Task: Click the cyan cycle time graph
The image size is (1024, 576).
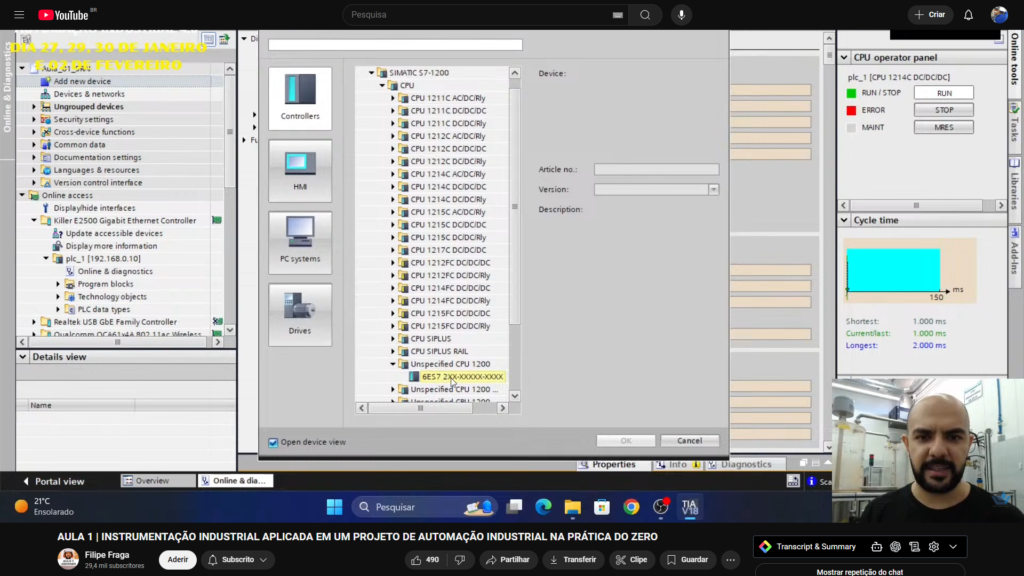Action: coord(893,270)
